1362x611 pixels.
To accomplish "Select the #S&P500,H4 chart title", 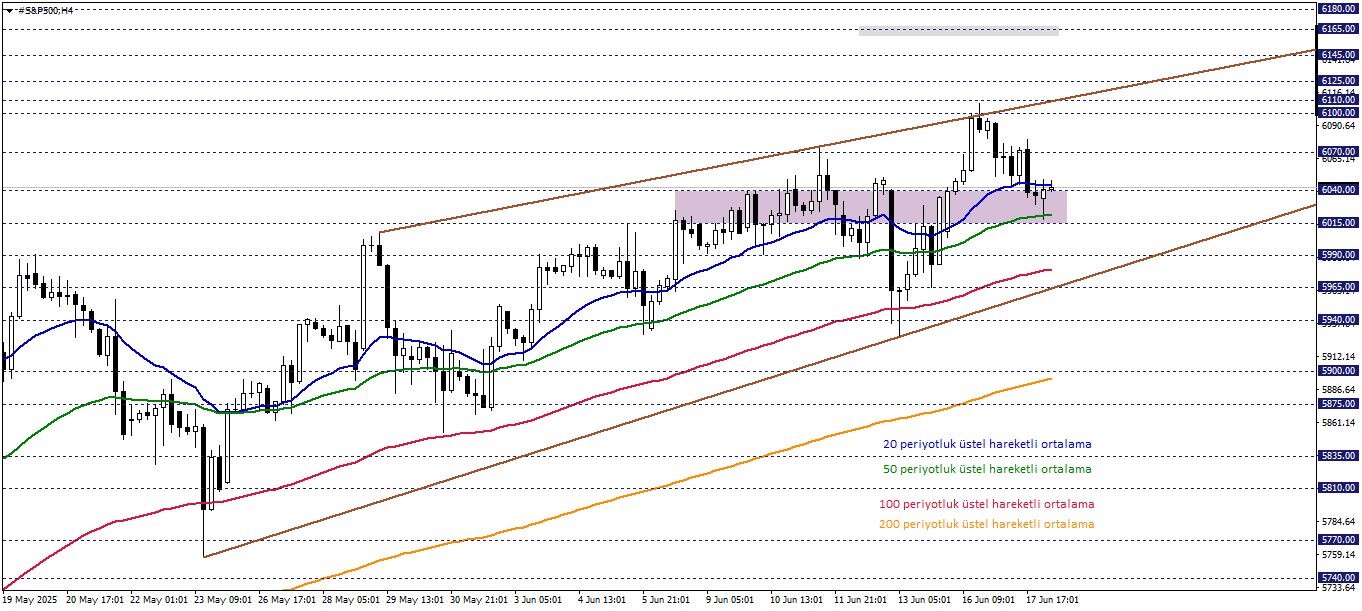I will pyautogui.click(x=46, y=10).
